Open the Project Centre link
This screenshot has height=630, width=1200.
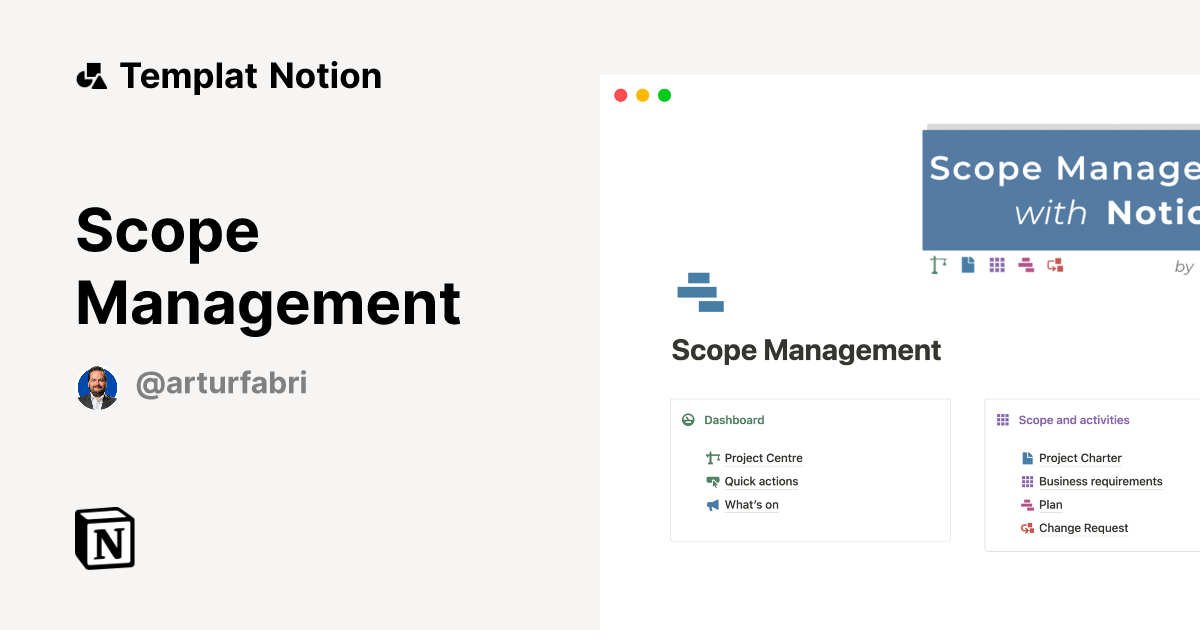point(762,458)
